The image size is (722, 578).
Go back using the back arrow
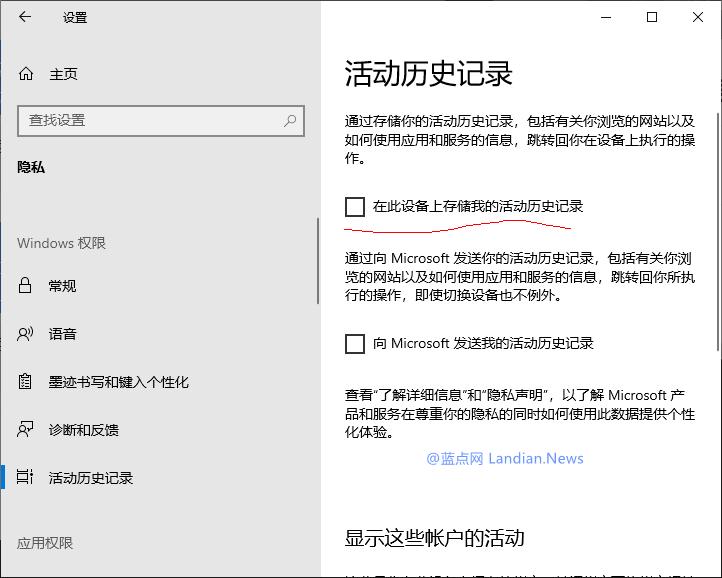pyautogui.click(x=25, y=17)
